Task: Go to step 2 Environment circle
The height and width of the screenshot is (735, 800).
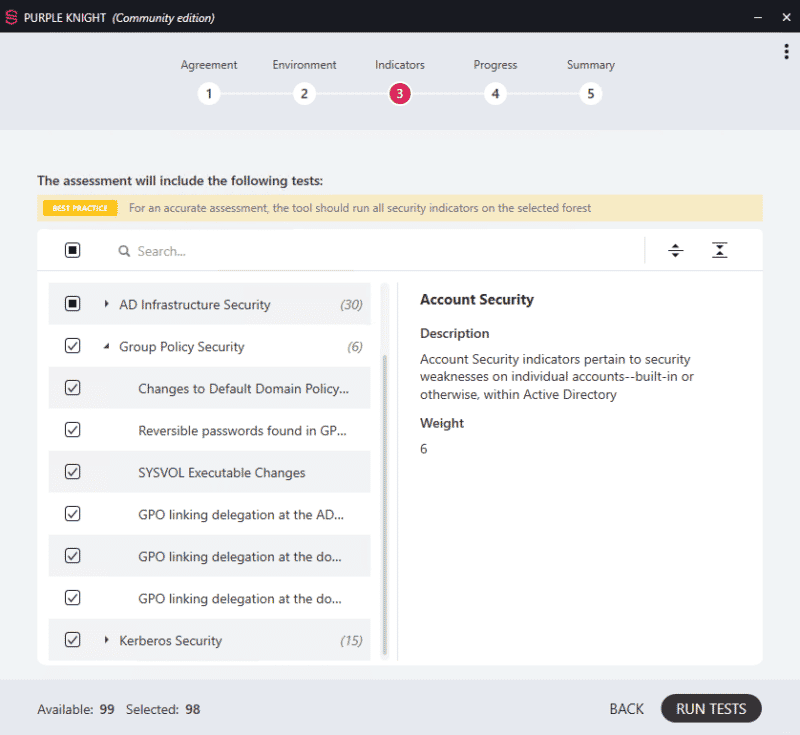Action: pyautogui.click(x=305, y=94)
